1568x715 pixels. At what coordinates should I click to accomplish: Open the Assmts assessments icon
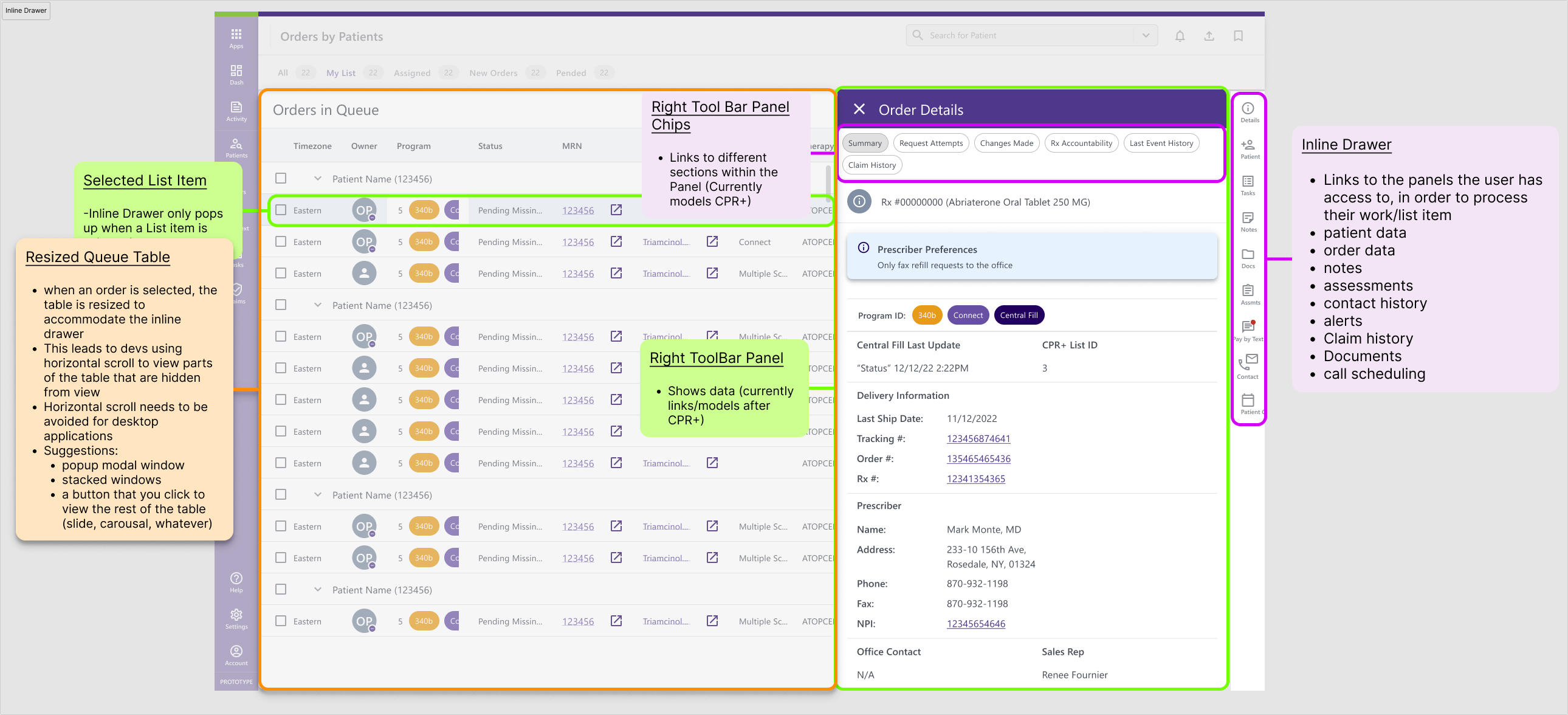[1247, 293]
